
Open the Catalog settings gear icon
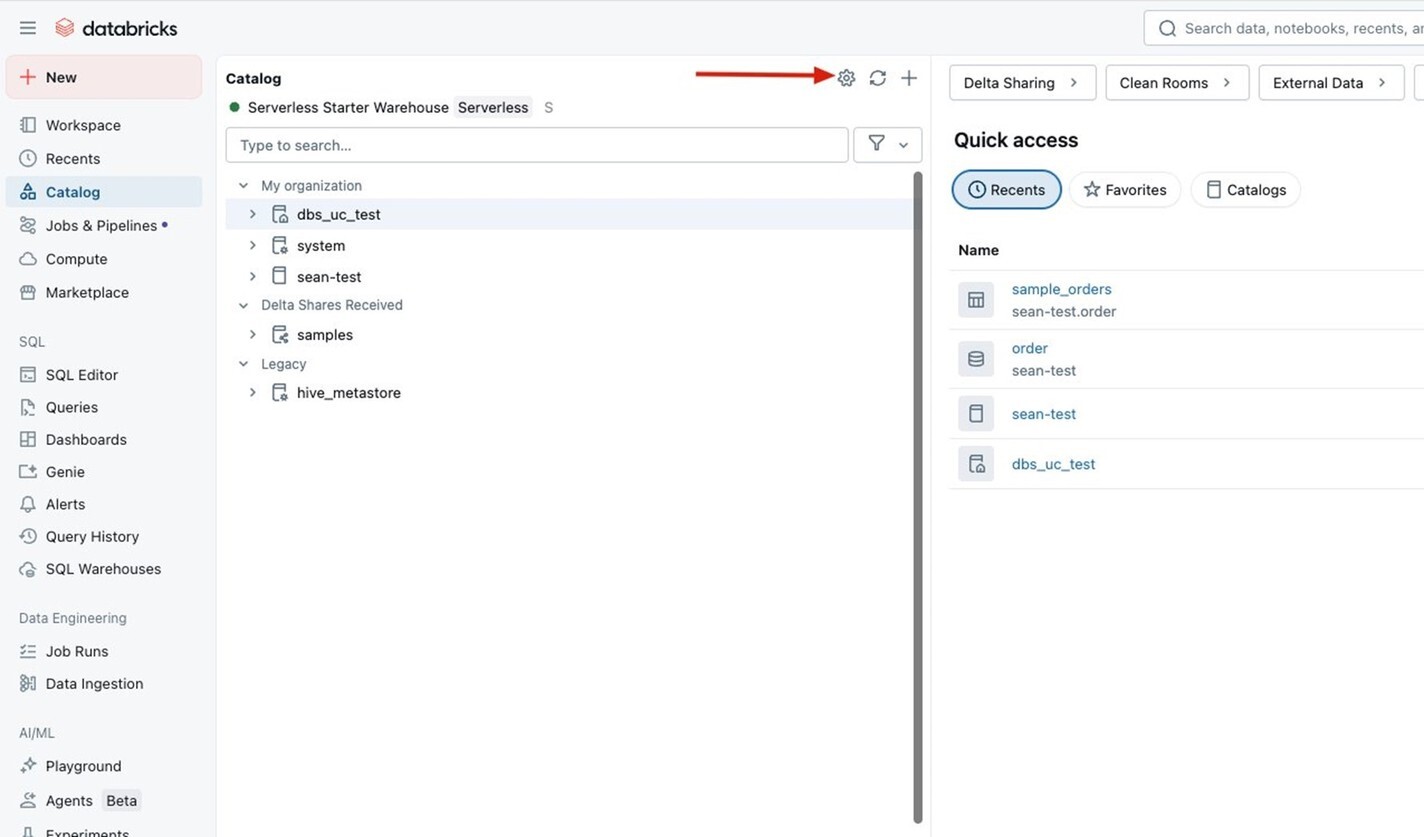point(846,78)
